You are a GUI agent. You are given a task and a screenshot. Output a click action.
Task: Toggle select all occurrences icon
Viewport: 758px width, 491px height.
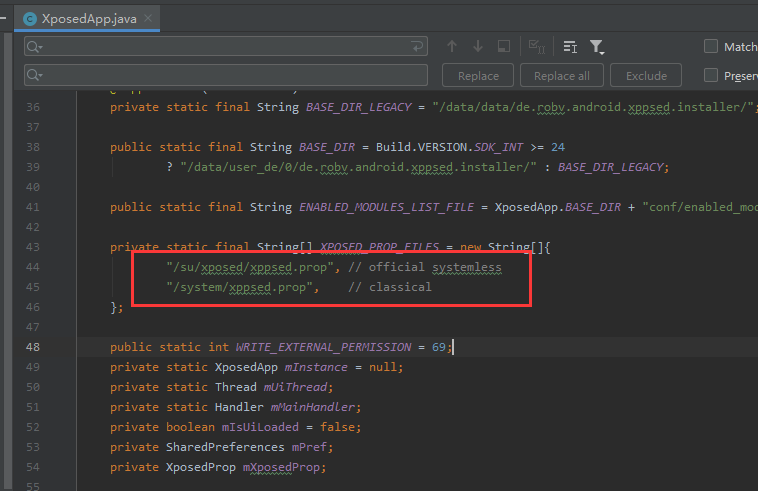click(537, 46)
